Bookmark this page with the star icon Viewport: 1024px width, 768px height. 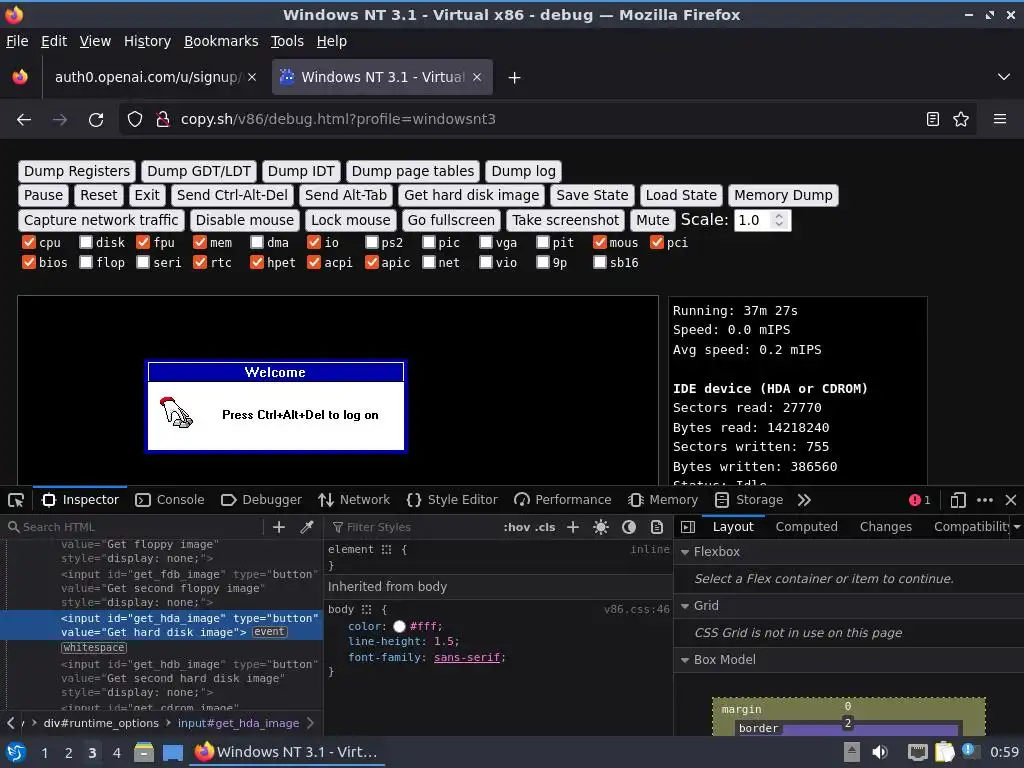961,119
